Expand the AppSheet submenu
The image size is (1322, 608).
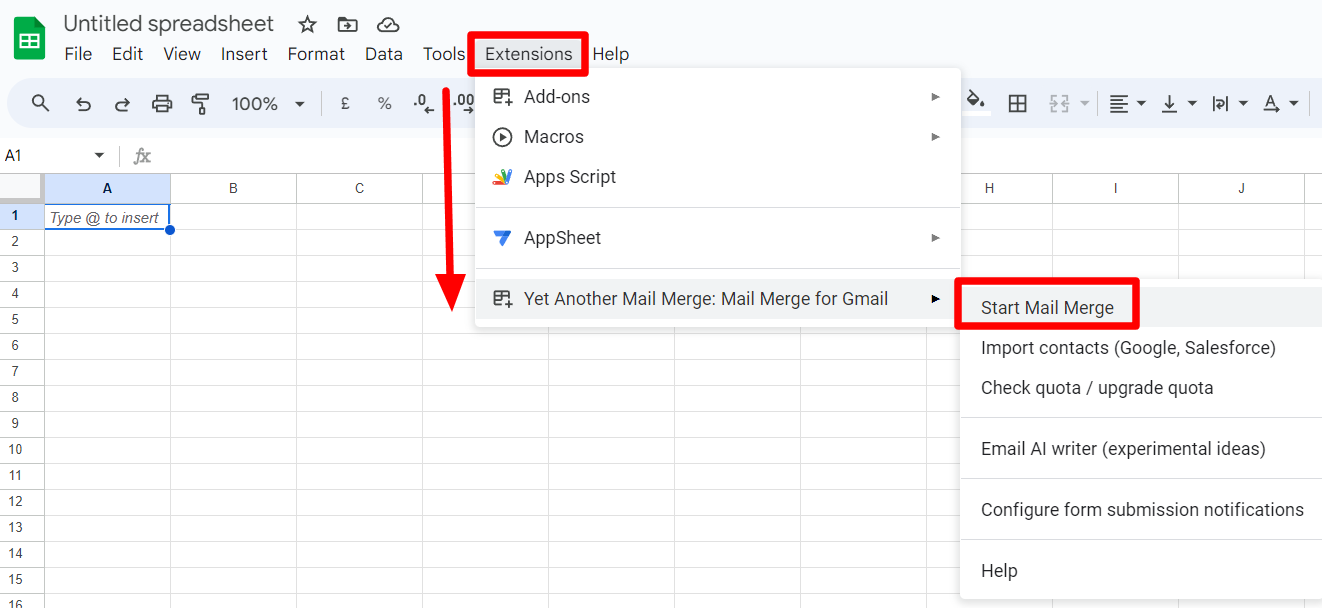click(717, 238)
